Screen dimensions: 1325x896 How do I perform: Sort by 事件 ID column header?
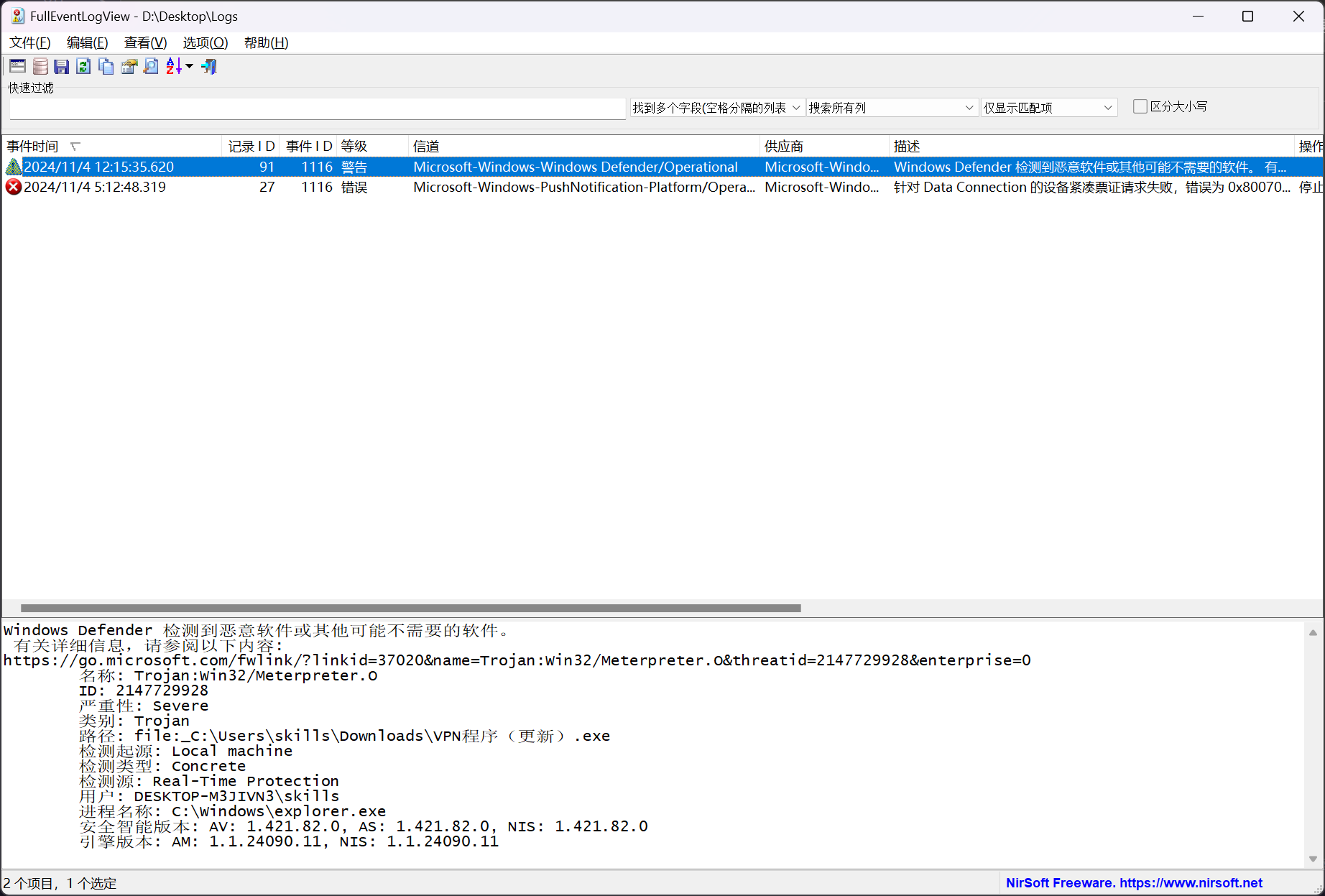pos(308,147)
